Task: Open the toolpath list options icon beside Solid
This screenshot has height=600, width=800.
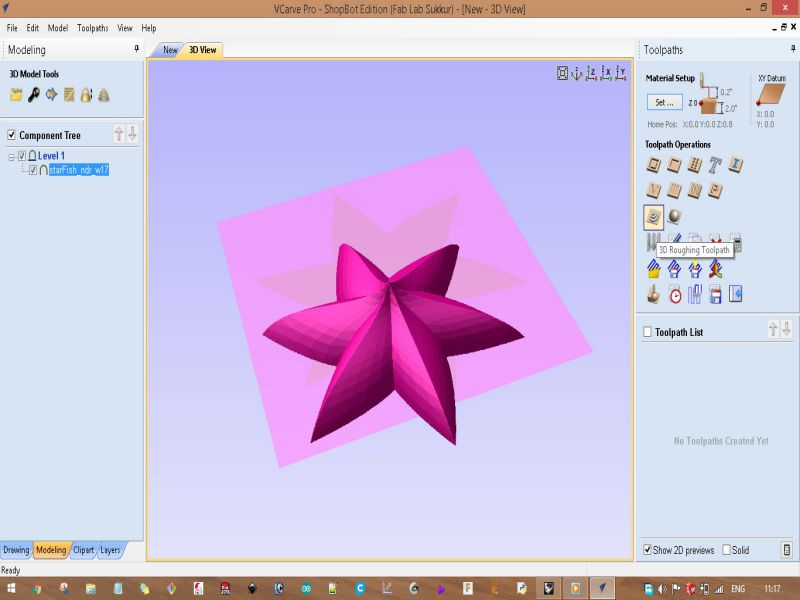Action: tap(787, 550)
